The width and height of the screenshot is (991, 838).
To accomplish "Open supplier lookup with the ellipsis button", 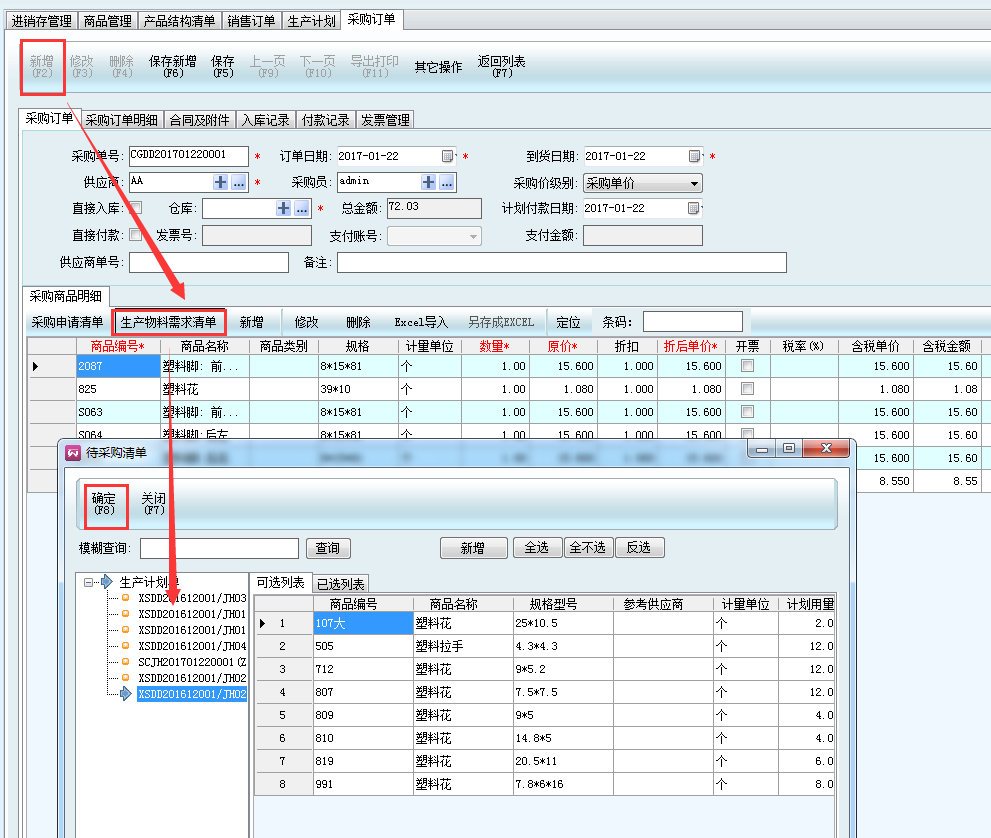I will tap(238, 182).
